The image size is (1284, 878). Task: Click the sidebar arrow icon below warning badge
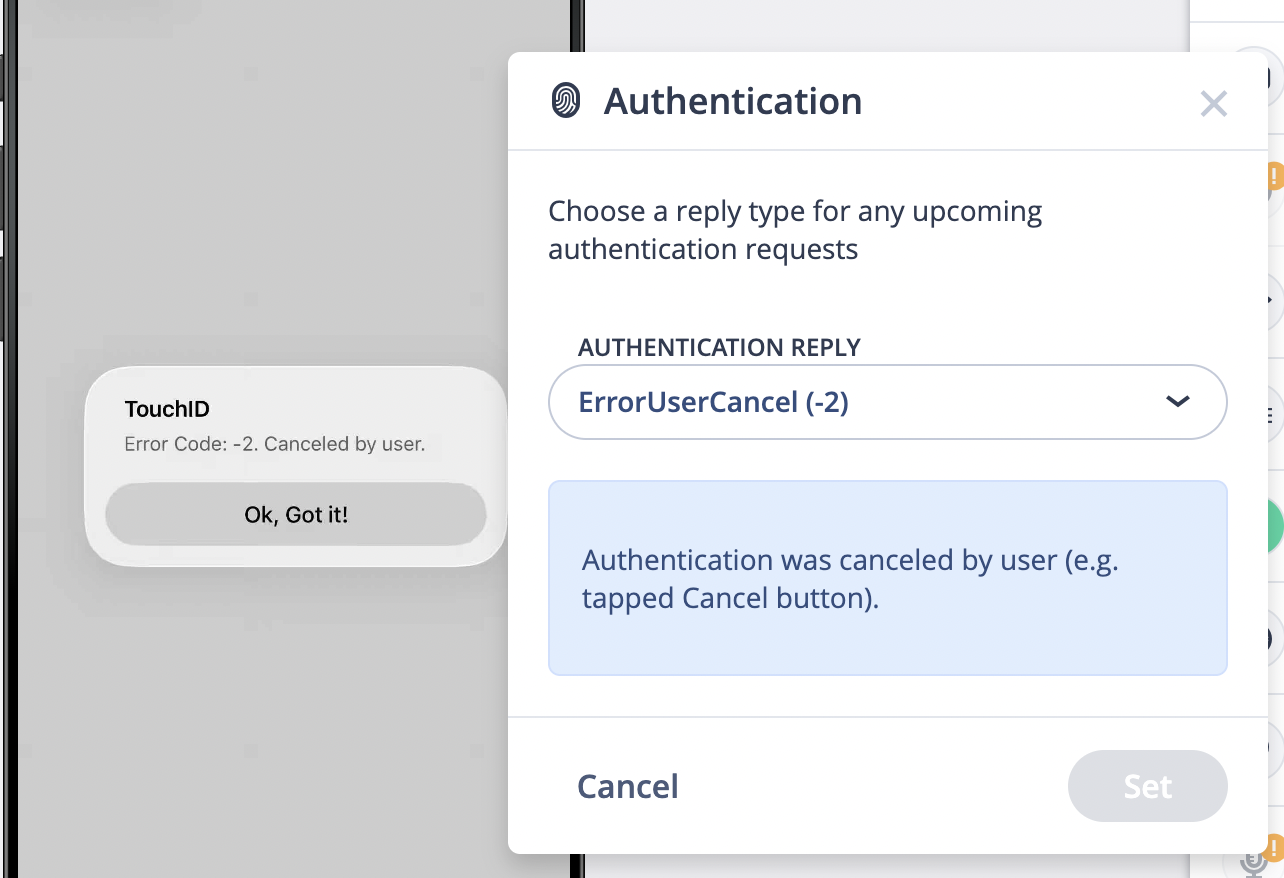pyautogui.click(x=1272, y=300)
